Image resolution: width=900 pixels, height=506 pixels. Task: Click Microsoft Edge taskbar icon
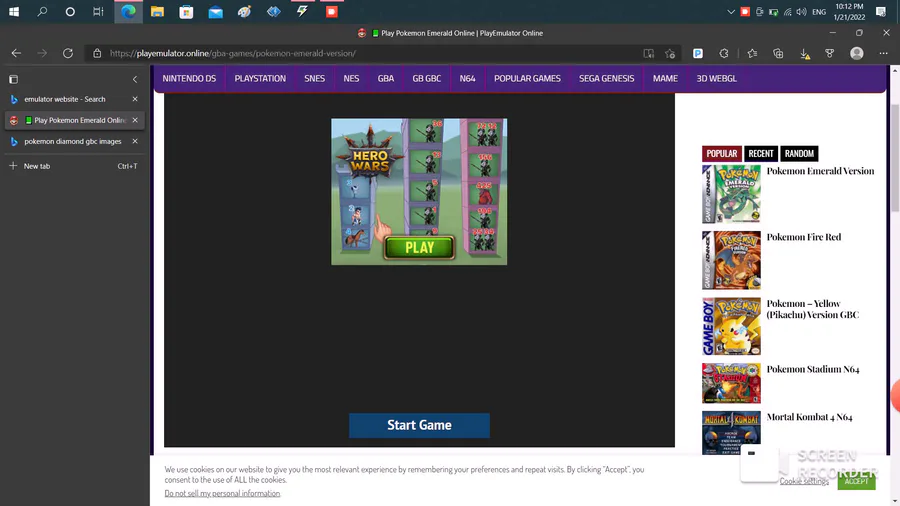129,11
